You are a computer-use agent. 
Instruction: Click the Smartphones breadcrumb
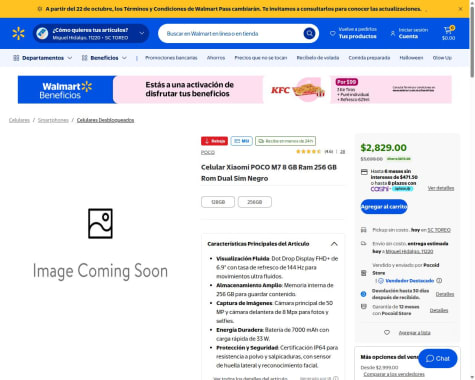53,120
